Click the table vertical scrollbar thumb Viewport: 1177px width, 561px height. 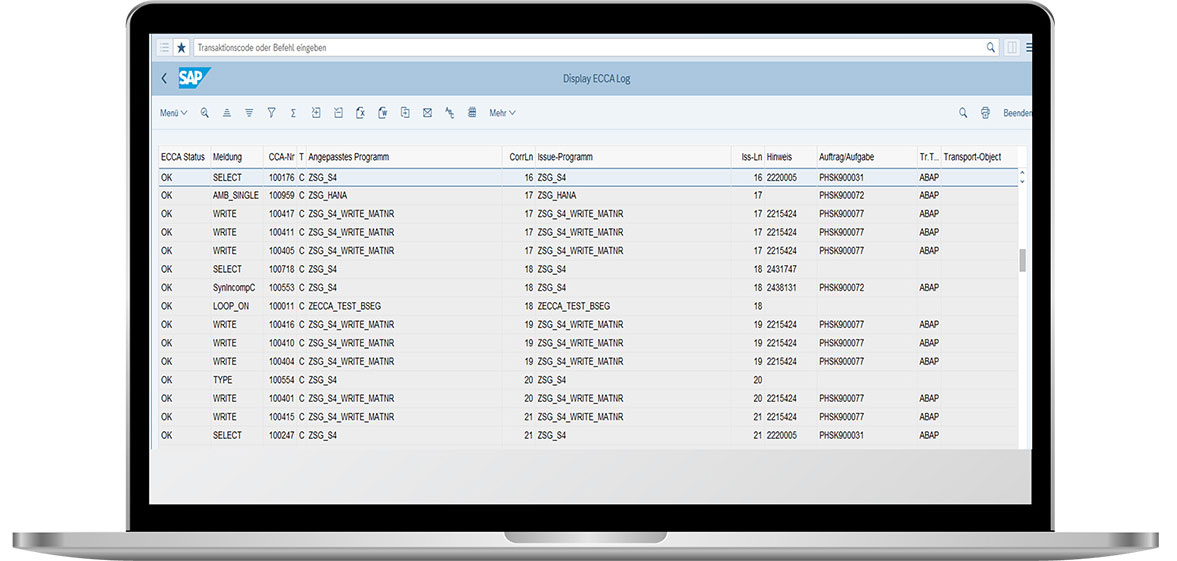pos(1022,261)
